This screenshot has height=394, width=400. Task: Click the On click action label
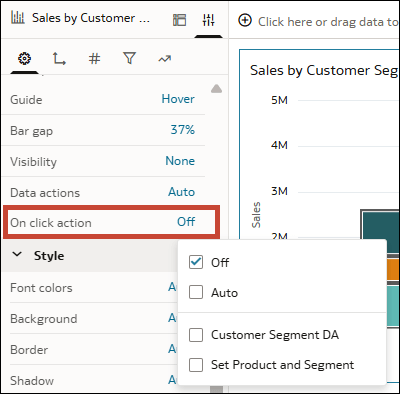point(51,223)
